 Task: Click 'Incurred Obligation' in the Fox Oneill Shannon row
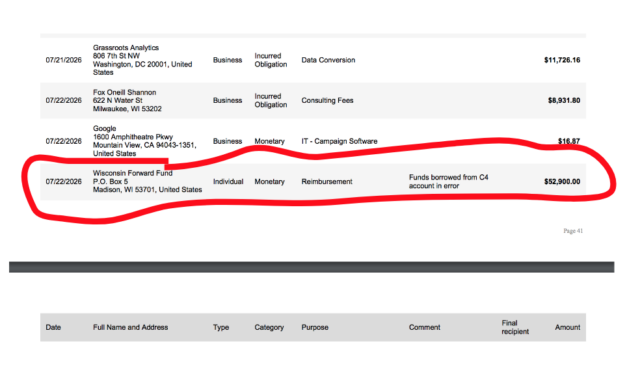[271, 100]
